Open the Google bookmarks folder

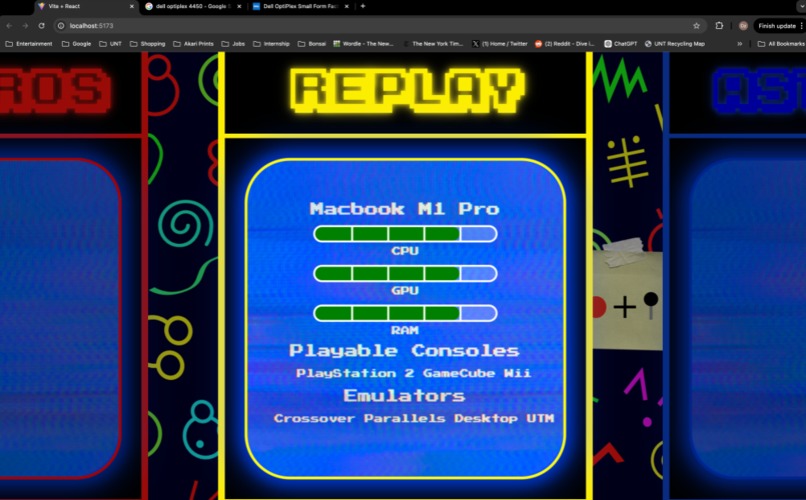[77, 44]
